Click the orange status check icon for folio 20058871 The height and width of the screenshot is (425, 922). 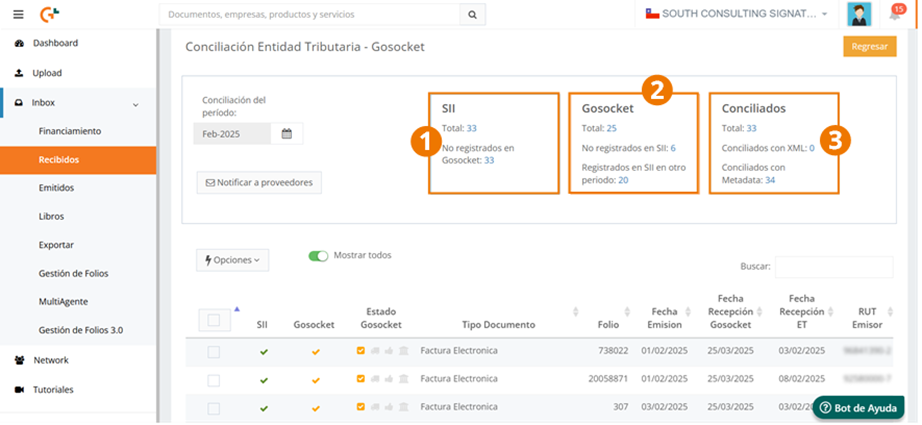tap(360, 379)
